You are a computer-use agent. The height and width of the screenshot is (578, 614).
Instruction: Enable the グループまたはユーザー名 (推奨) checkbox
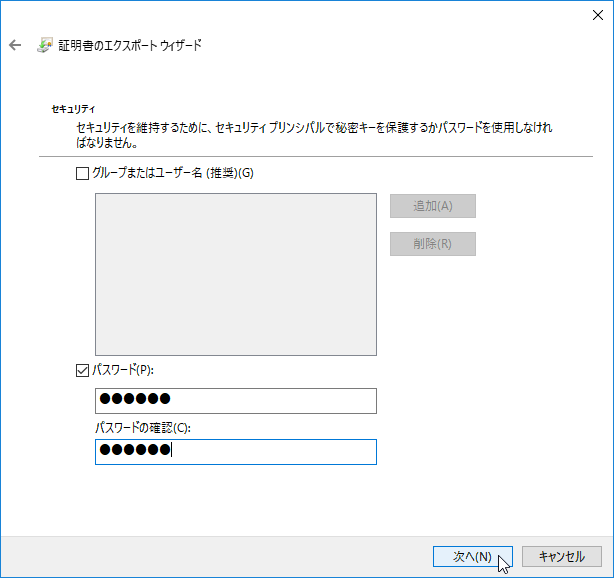coord(82,173)
